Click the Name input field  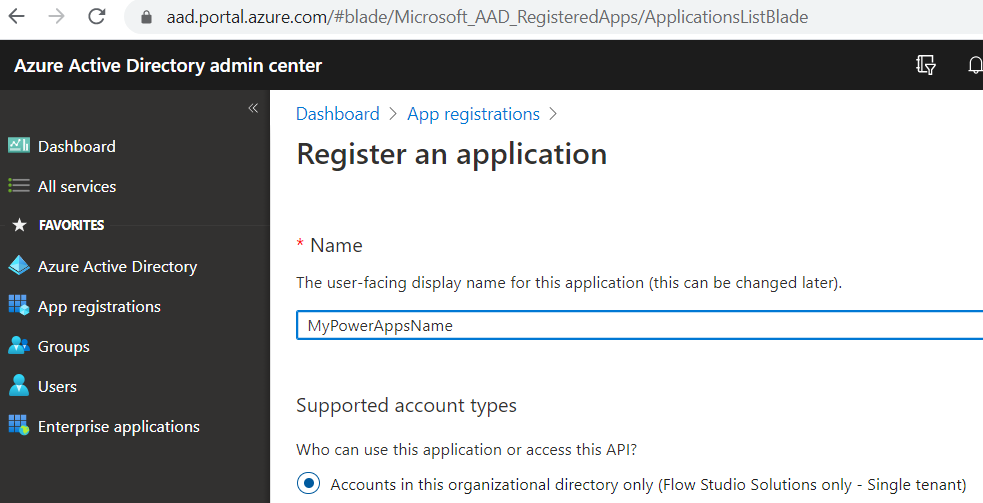(640, 326)
